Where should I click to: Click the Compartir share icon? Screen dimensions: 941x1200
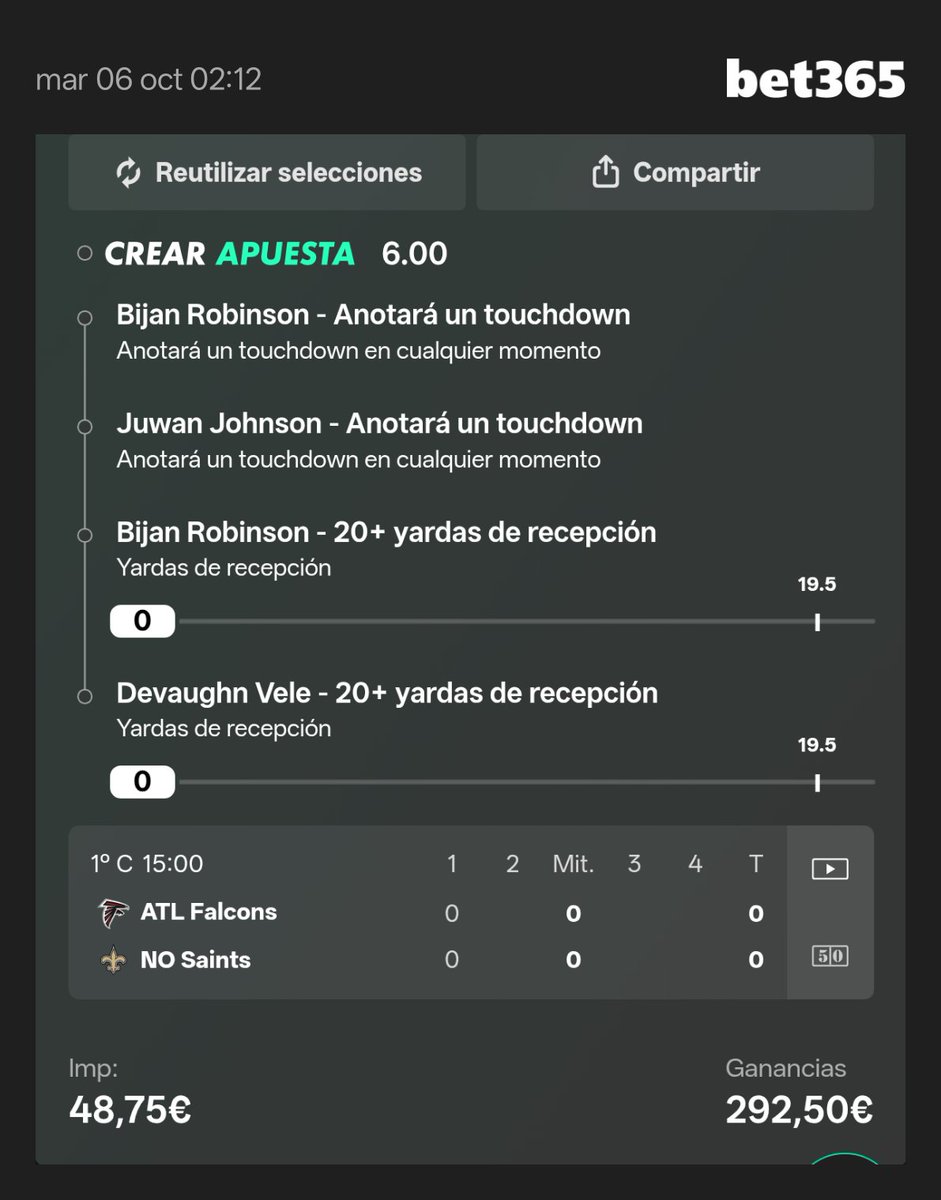click(605, 173)
